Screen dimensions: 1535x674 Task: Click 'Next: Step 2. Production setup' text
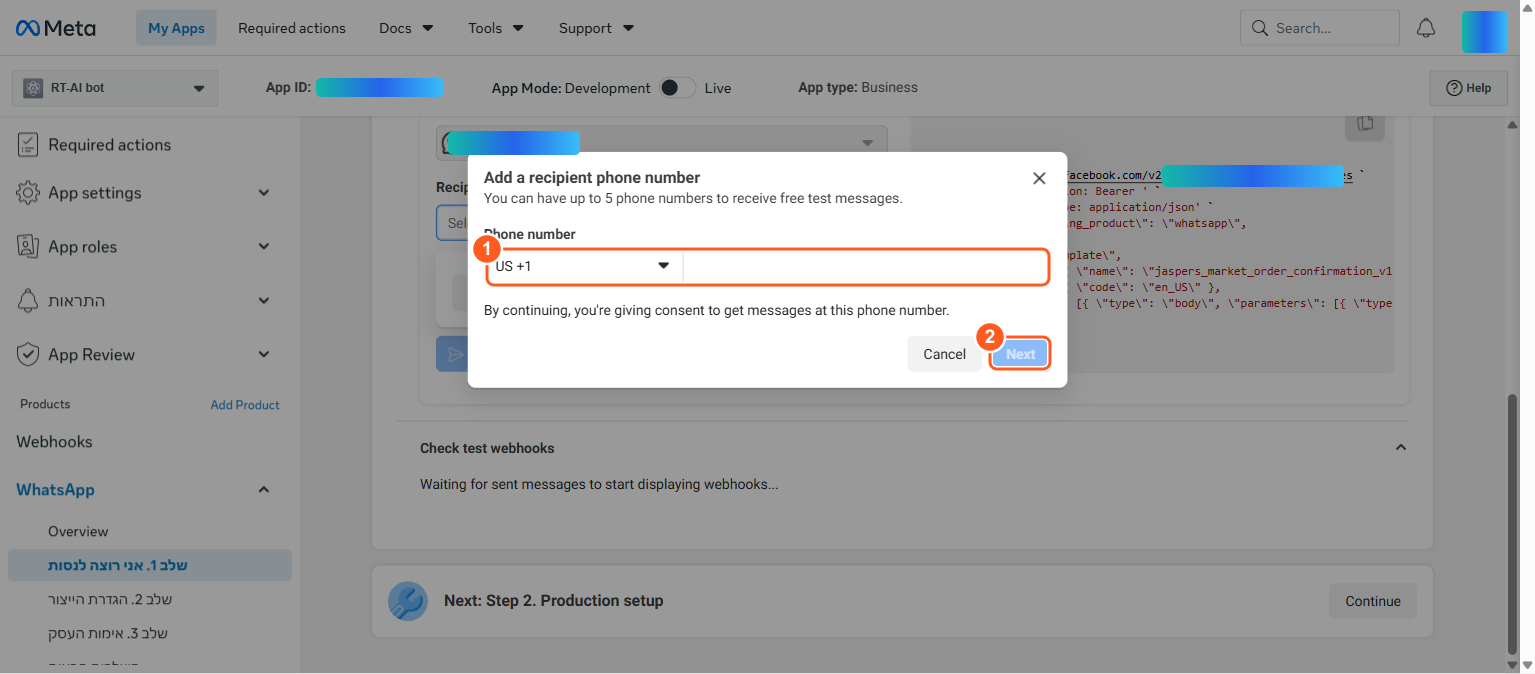click(x=554, y=601)
